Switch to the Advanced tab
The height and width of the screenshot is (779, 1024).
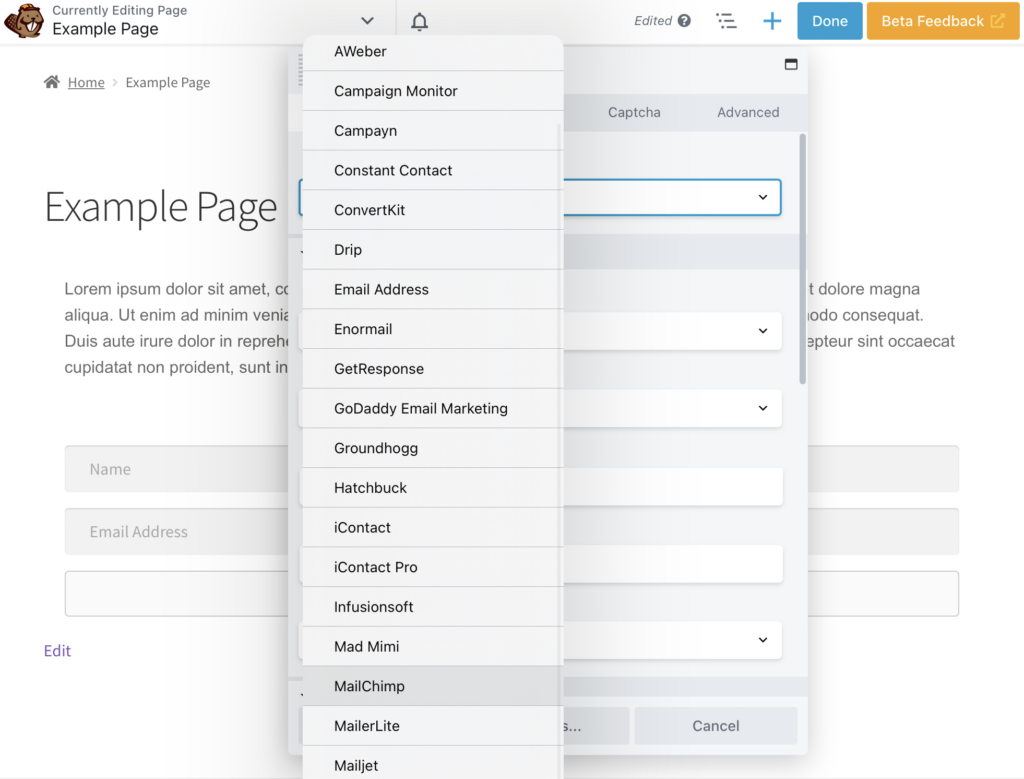[747, 112]
